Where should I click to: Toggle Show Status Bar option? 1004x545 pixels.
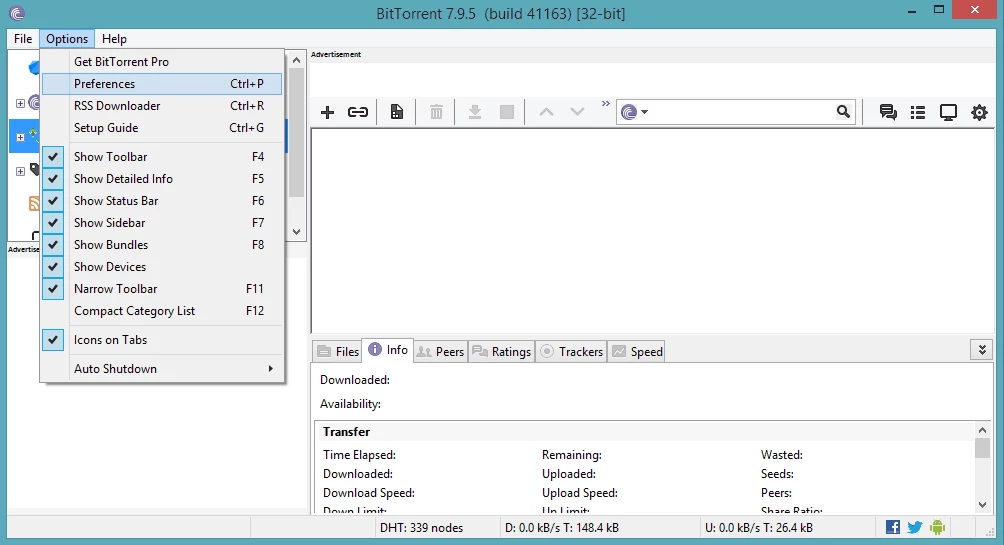(x=115, y=201)
